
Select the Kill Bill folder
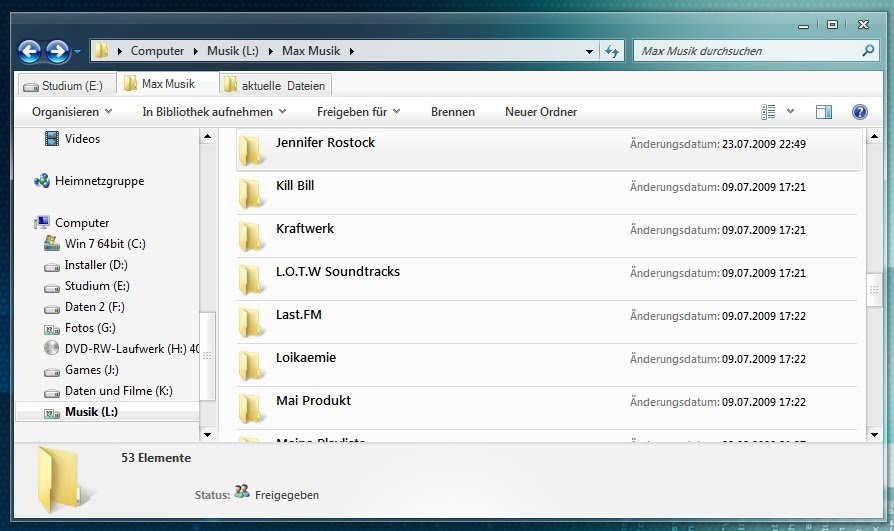click(x=547, y=193)
